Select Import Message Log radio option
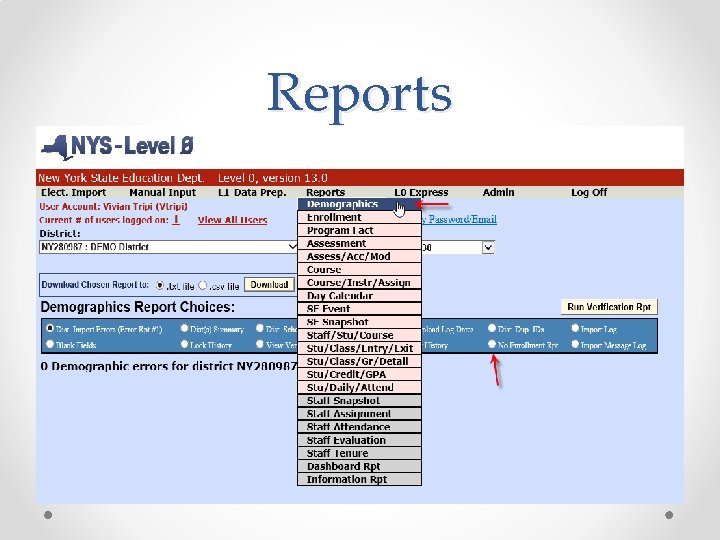The width and height of the screenshot is (720, 540). coord(575,344)
